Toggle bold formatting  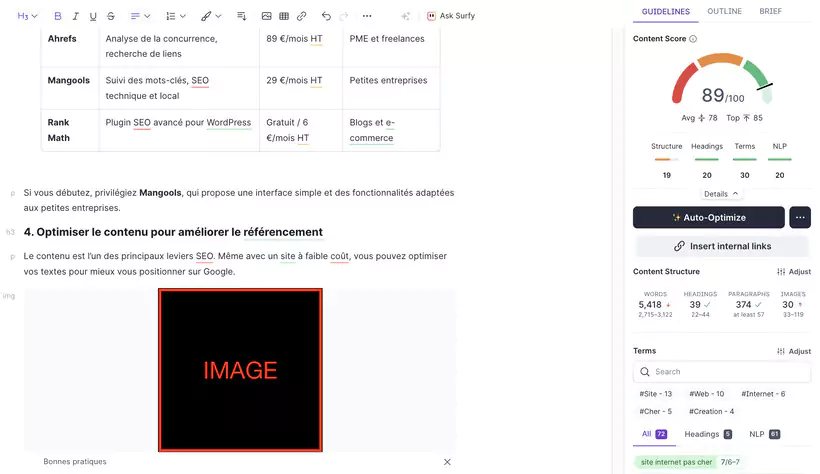[x=58, y=16]
